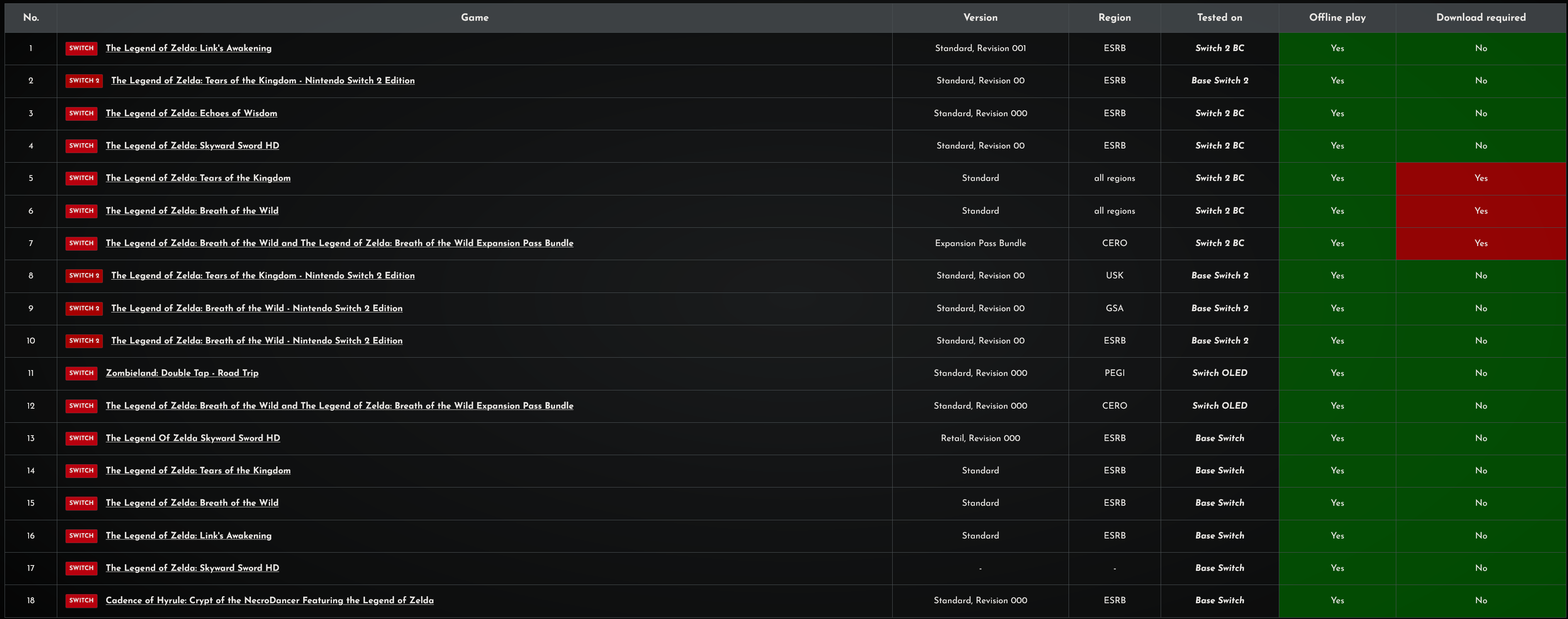This screenshot has width=1568, height=619.
Task: Click SWITCH badge beside Zombieland: Double Tap
Action: pyautogui.click(x=81, y=373)
